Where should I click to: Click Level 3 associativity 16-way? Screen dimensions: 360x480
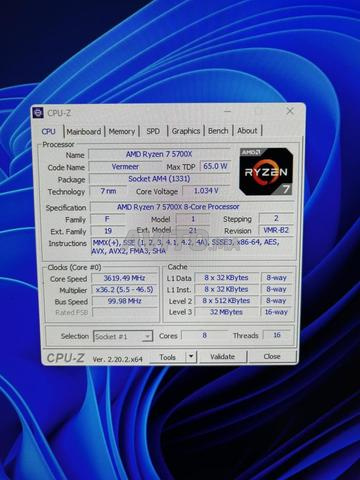[276, 312]
